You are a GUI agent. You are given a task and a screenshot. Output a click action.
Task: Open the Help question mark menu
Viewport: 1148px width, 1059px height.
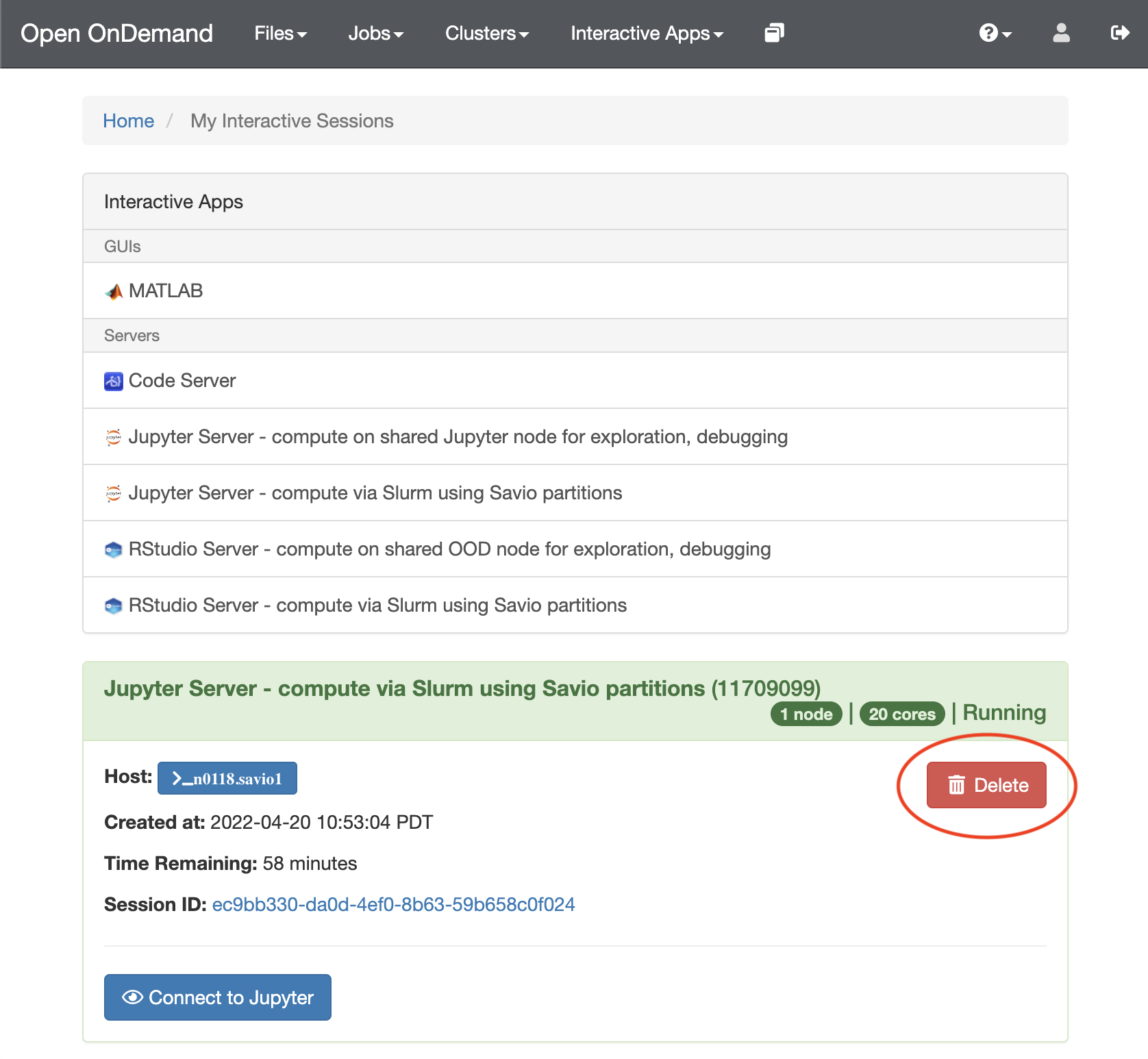pos(995,33)
